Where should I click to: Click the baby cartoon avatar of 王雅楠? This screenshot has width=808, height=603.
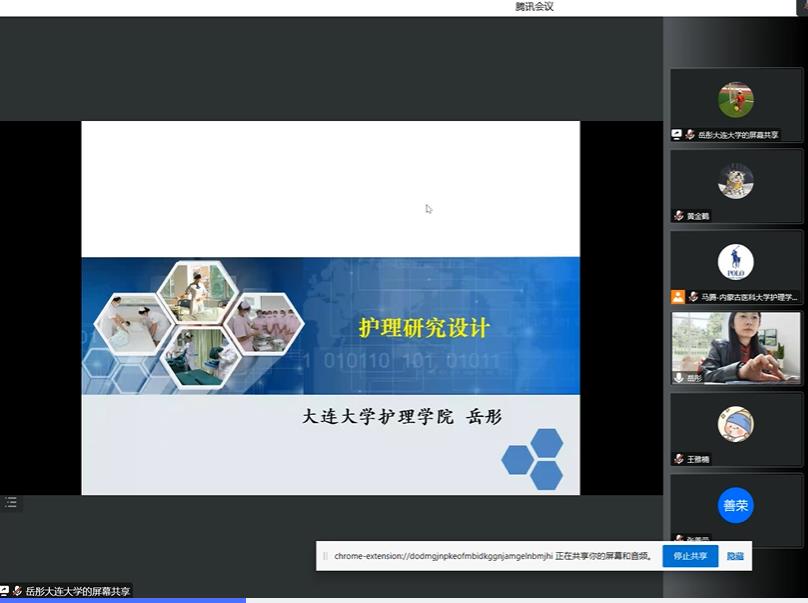click(x=735, y=424)
